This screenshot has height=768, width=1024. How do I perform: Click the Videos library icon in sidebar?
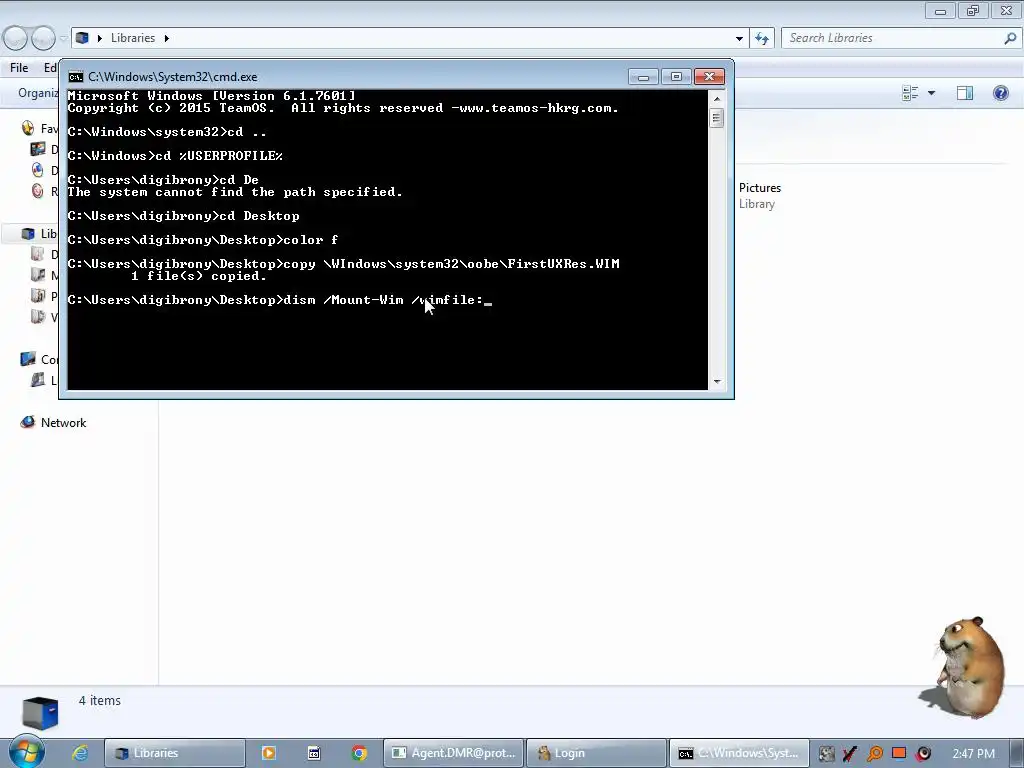pyautogui.click(x=38, y=317)
